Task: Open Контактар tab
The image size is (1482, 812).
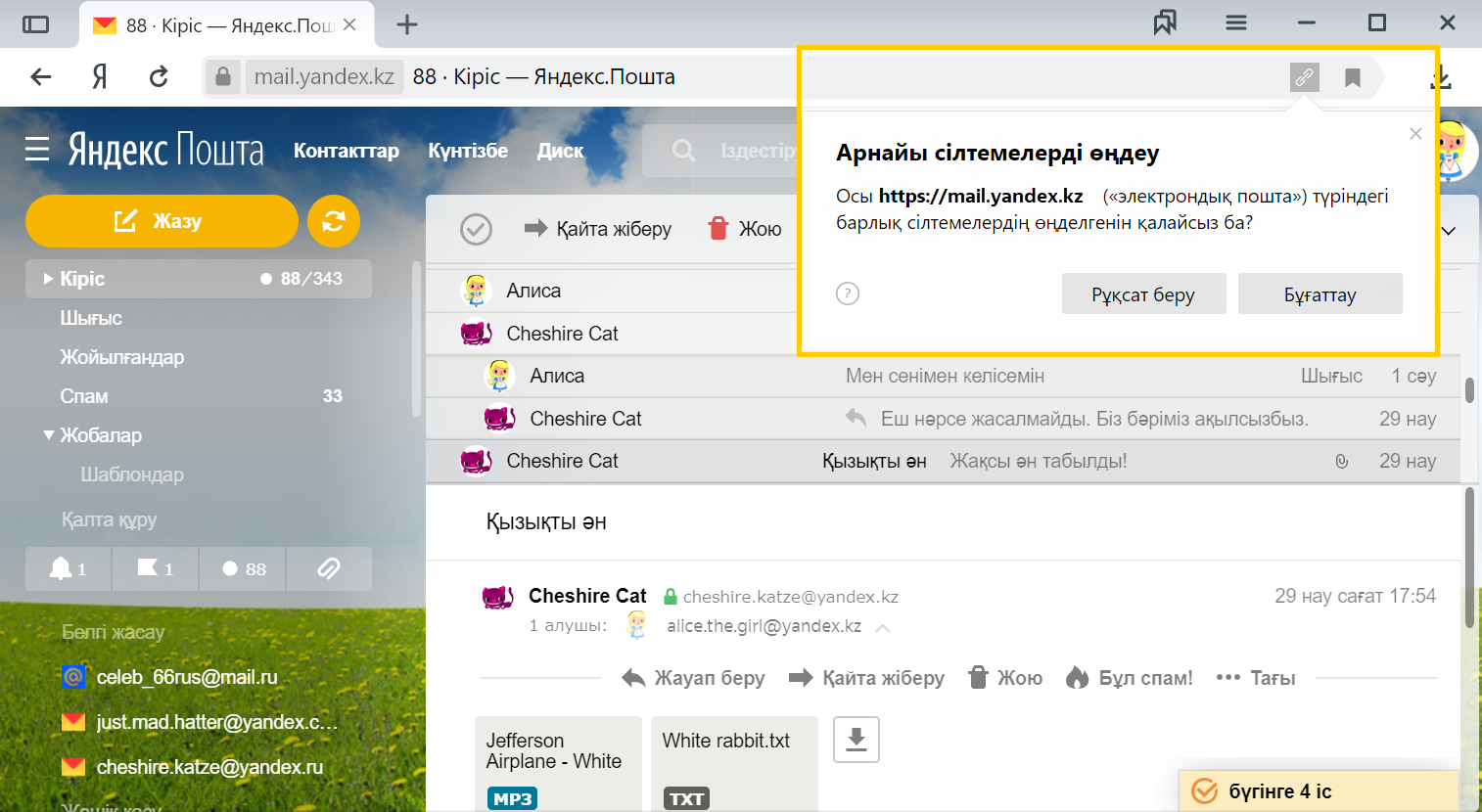Action: (x=347, y=151)
